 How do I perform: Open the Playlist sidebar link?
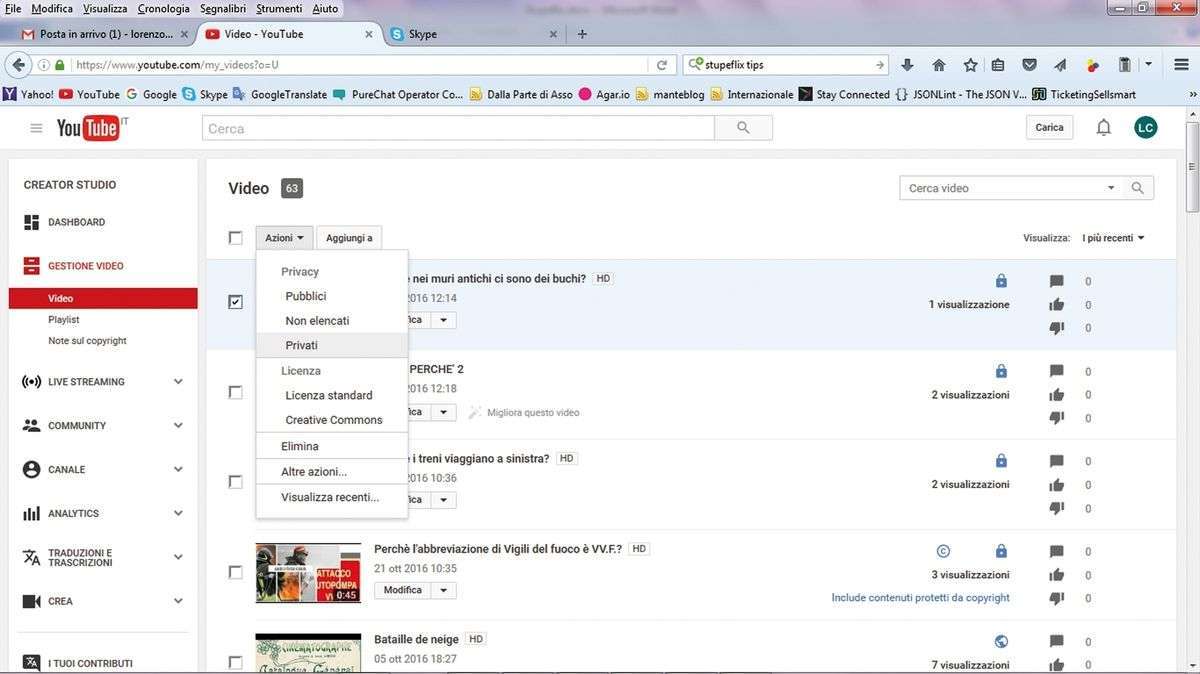64,320
